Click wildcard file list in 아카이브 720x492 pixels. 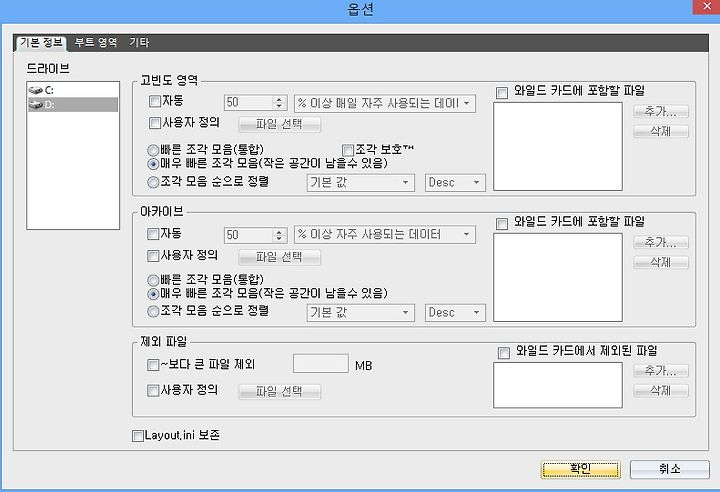(558, 277)
